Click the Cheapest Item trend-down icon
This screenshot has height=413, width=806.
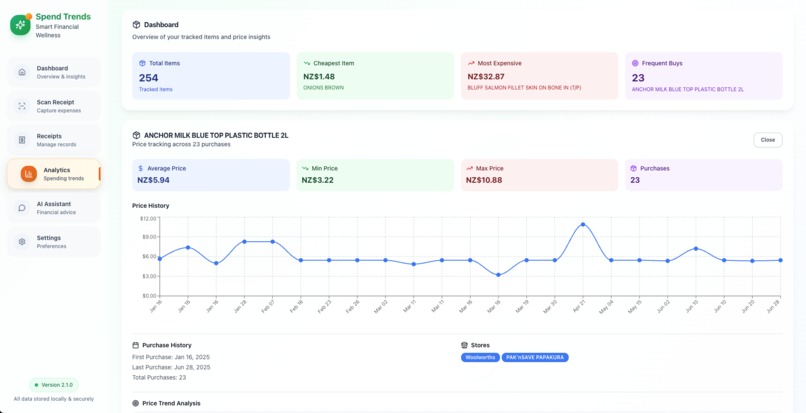[307, 63]
